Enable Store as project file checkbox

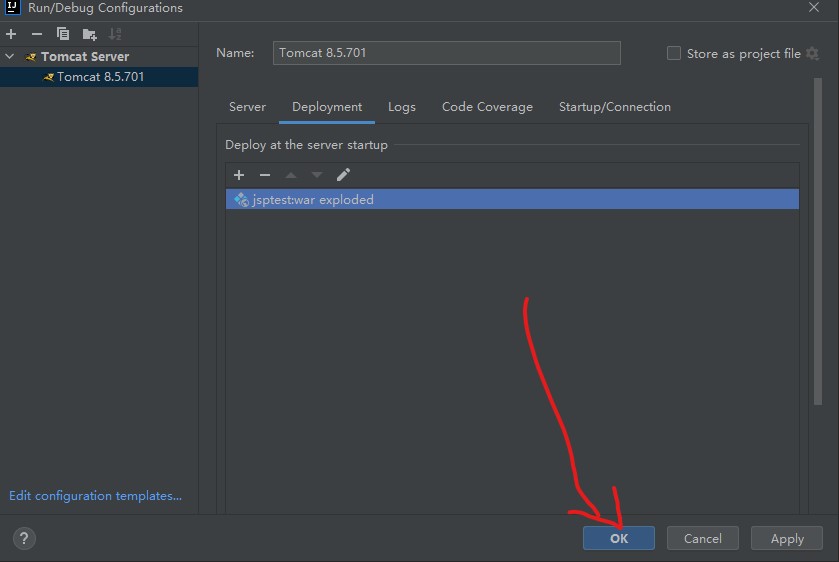674,53
